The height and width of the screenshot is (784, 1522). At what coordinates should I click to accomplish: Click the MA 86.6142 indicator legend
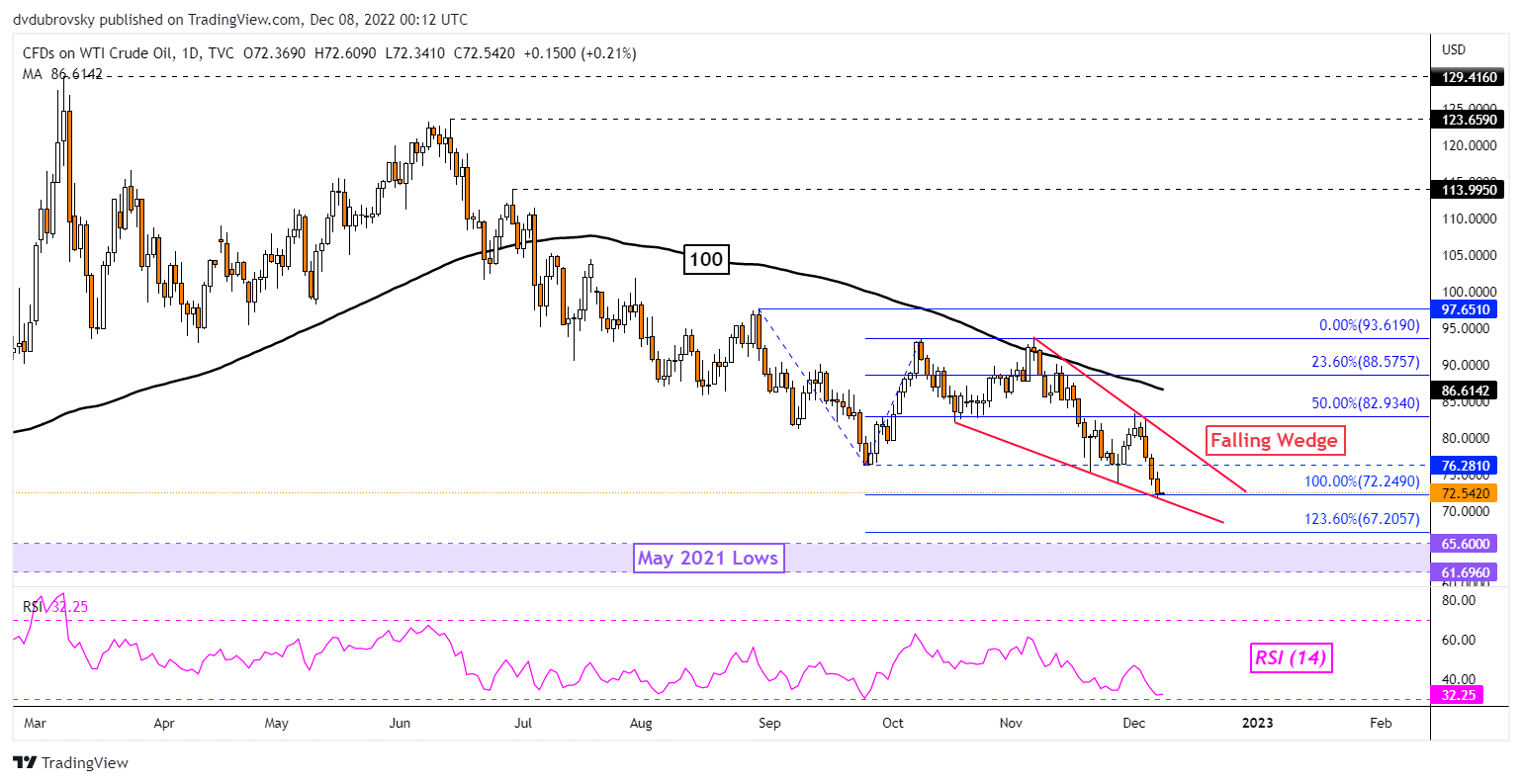click(x=62, y=74)
